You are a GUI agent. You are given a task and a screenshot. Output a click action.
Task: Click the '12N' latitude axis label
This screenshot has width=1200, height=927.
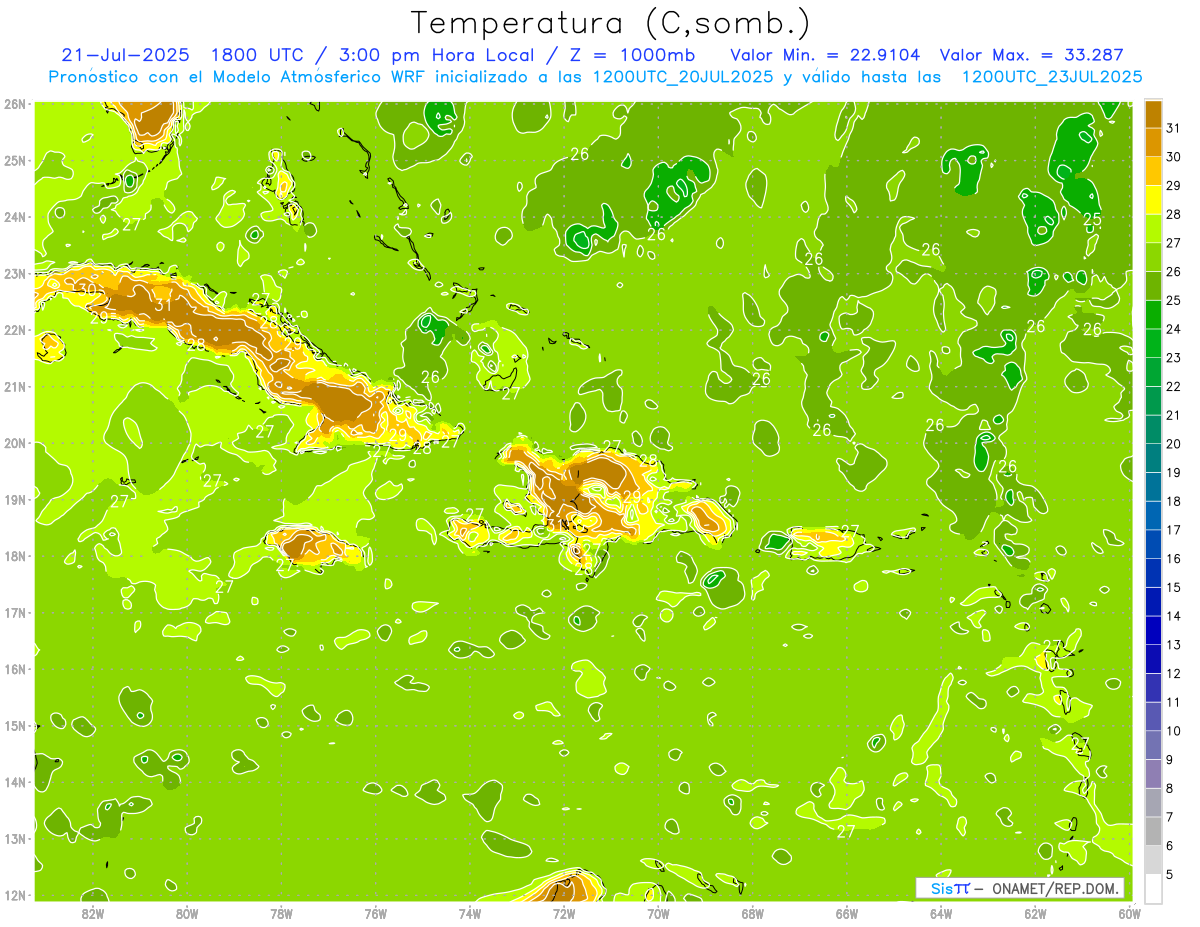(x=14, y=895)
